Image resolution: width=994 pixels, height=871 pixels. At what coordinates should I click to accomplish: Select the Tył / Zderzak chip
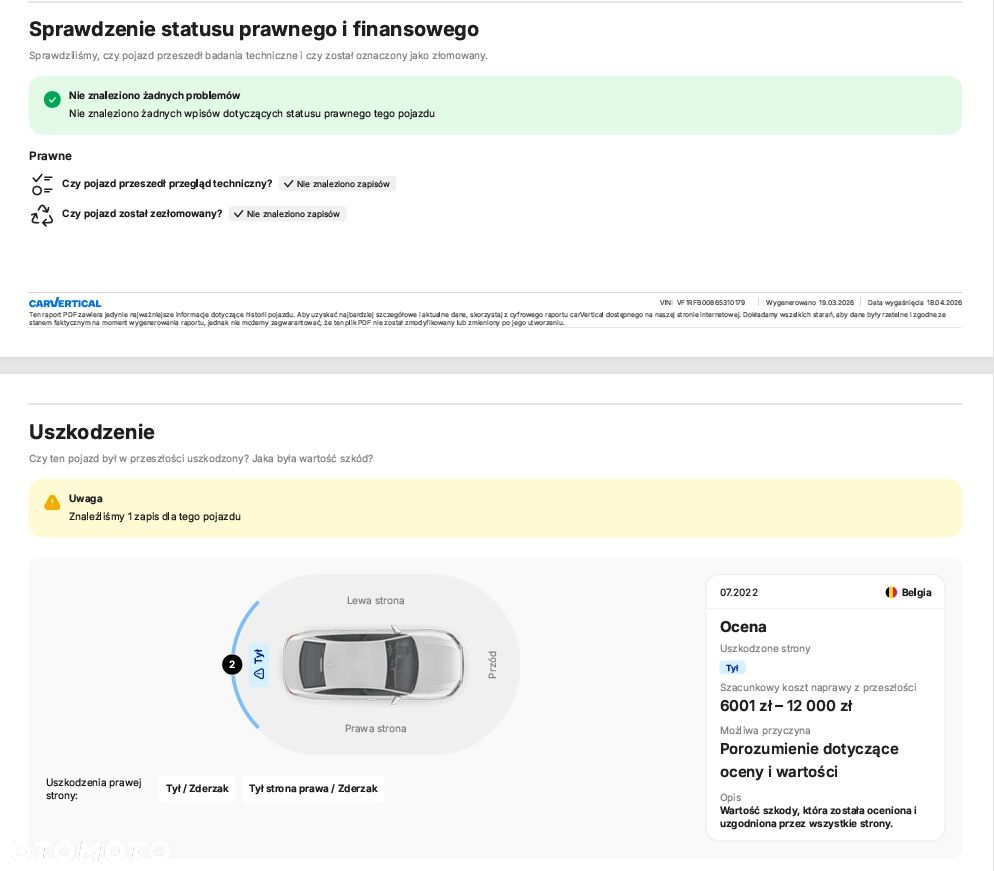tap(197, 789)
